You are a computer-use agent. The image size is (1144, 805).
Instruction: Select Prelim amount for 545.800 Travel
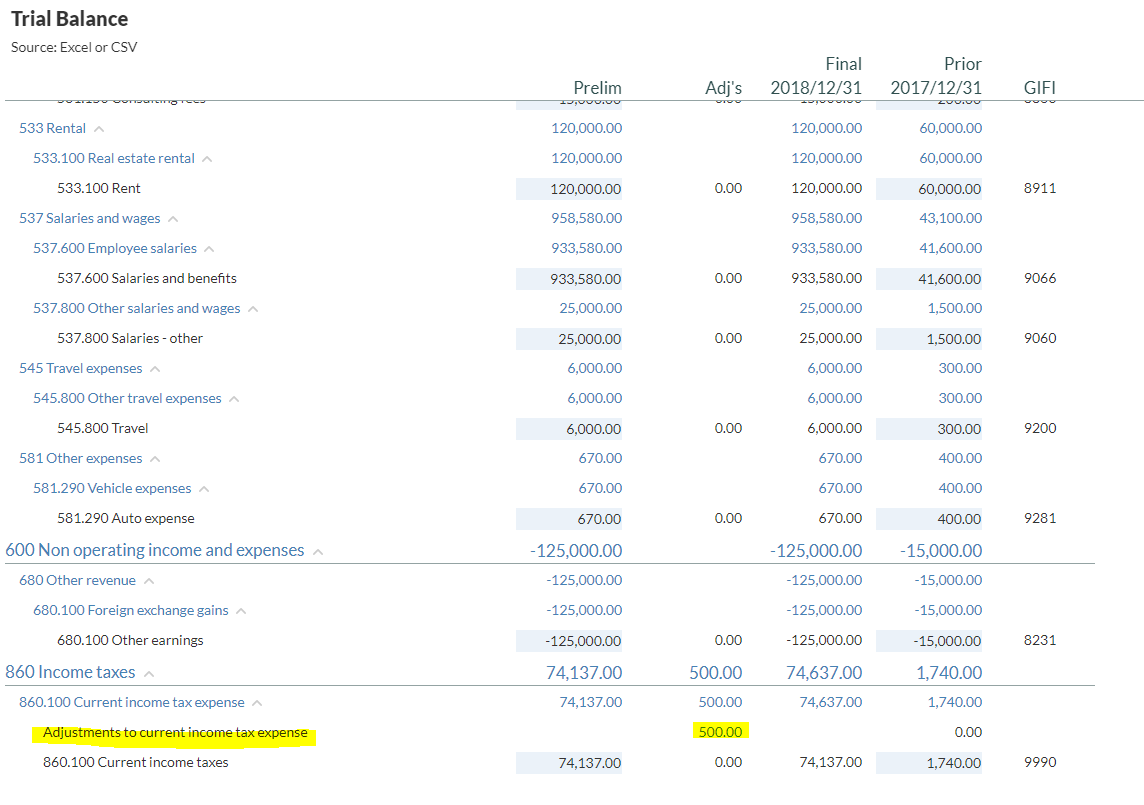[x=570, y=429]
